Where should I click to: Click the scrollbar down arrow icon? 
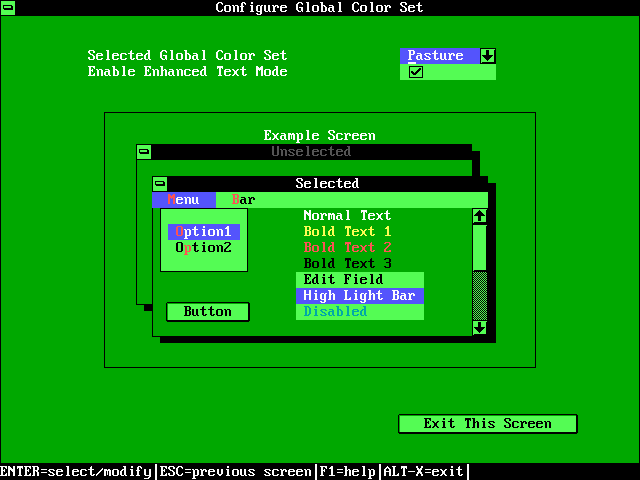point(480,328)
